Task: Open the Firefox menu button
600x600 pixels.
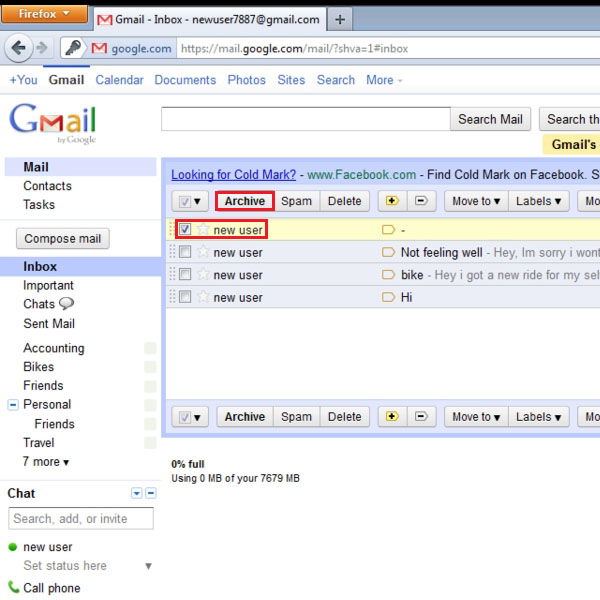Action: [44, 14]
